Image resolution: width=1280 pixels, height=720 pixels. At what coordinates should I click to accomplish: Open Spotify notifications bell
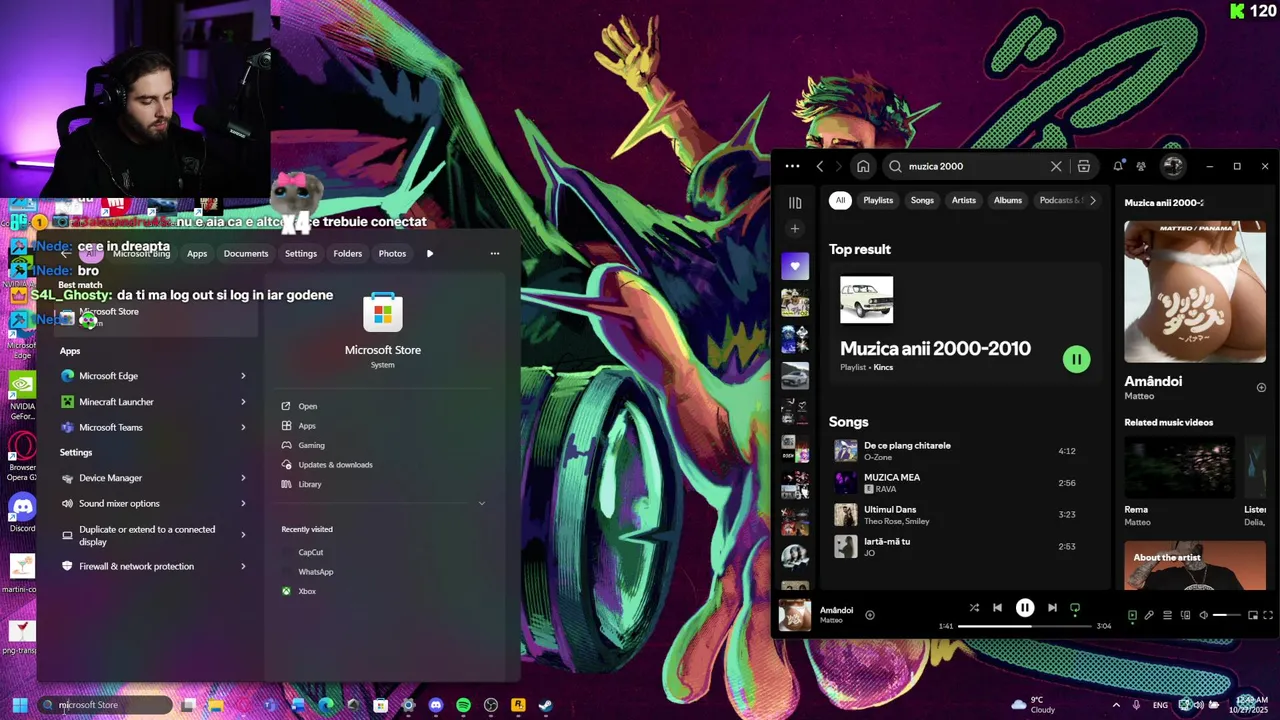point(1118,166)
